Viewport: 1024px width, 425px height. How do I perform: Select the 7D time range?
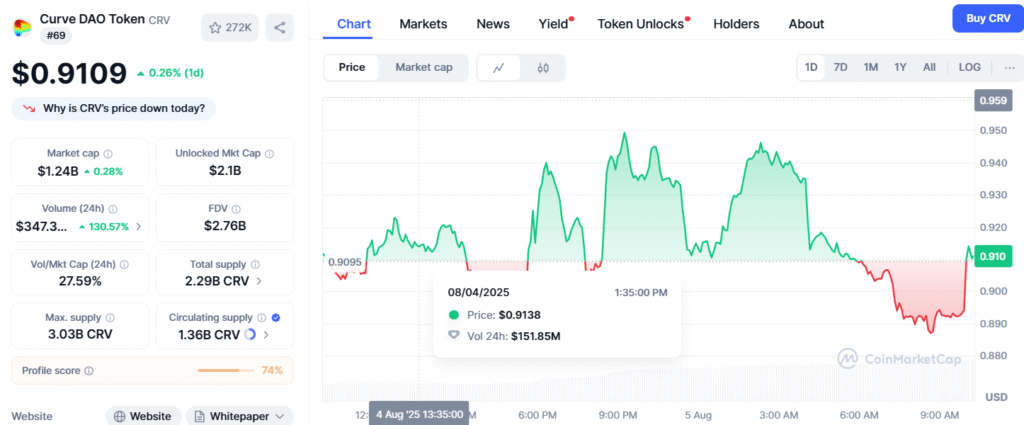[x=840, y=67]
